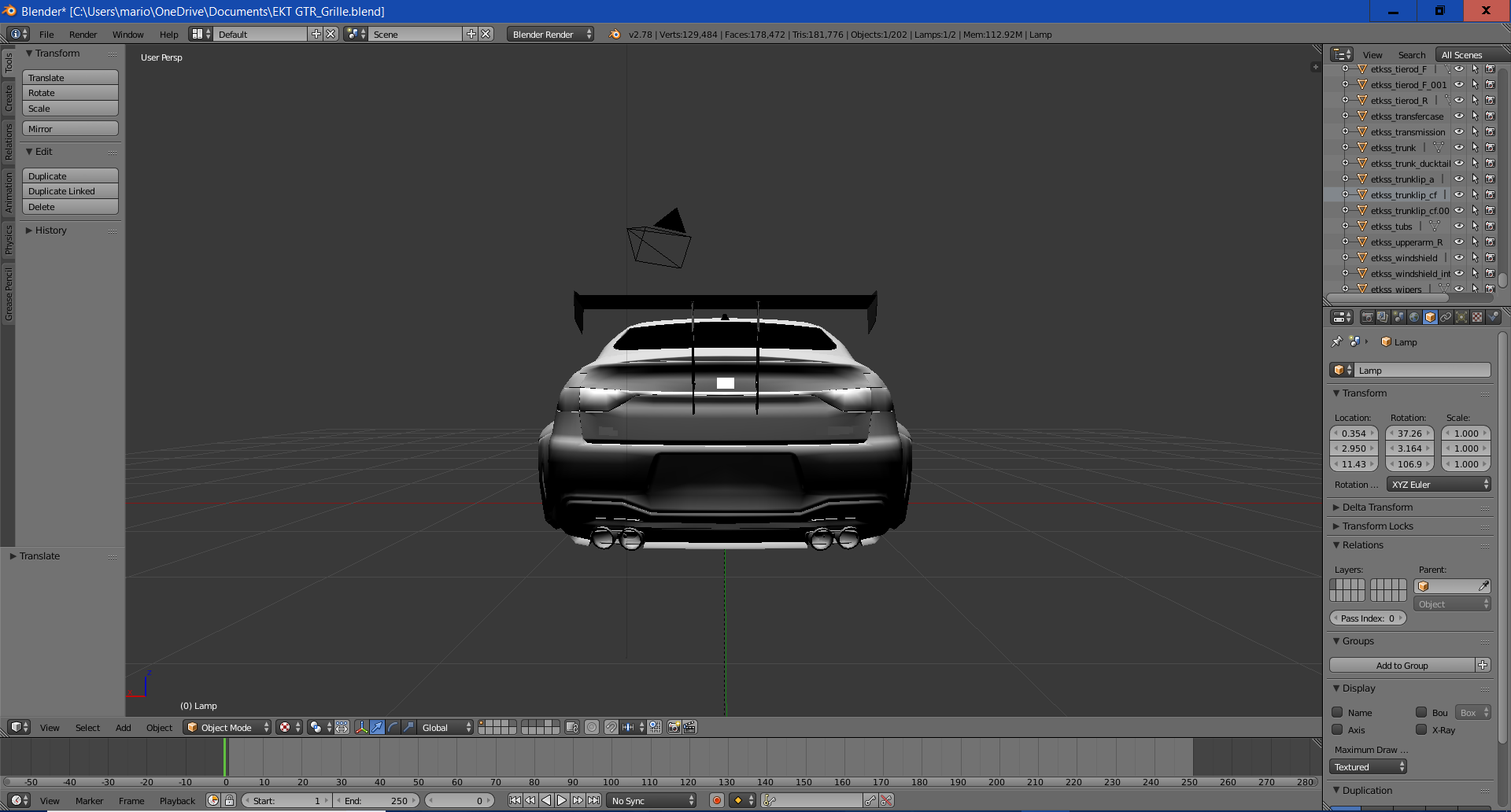This screenshot has width=1511, height=812.
Task: Hide etkss_trunk object via eye icon
Action: [1458, 147]
